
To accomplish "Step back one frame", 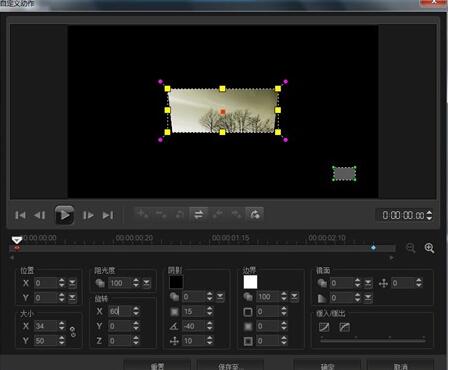I will tap(40, 215).
